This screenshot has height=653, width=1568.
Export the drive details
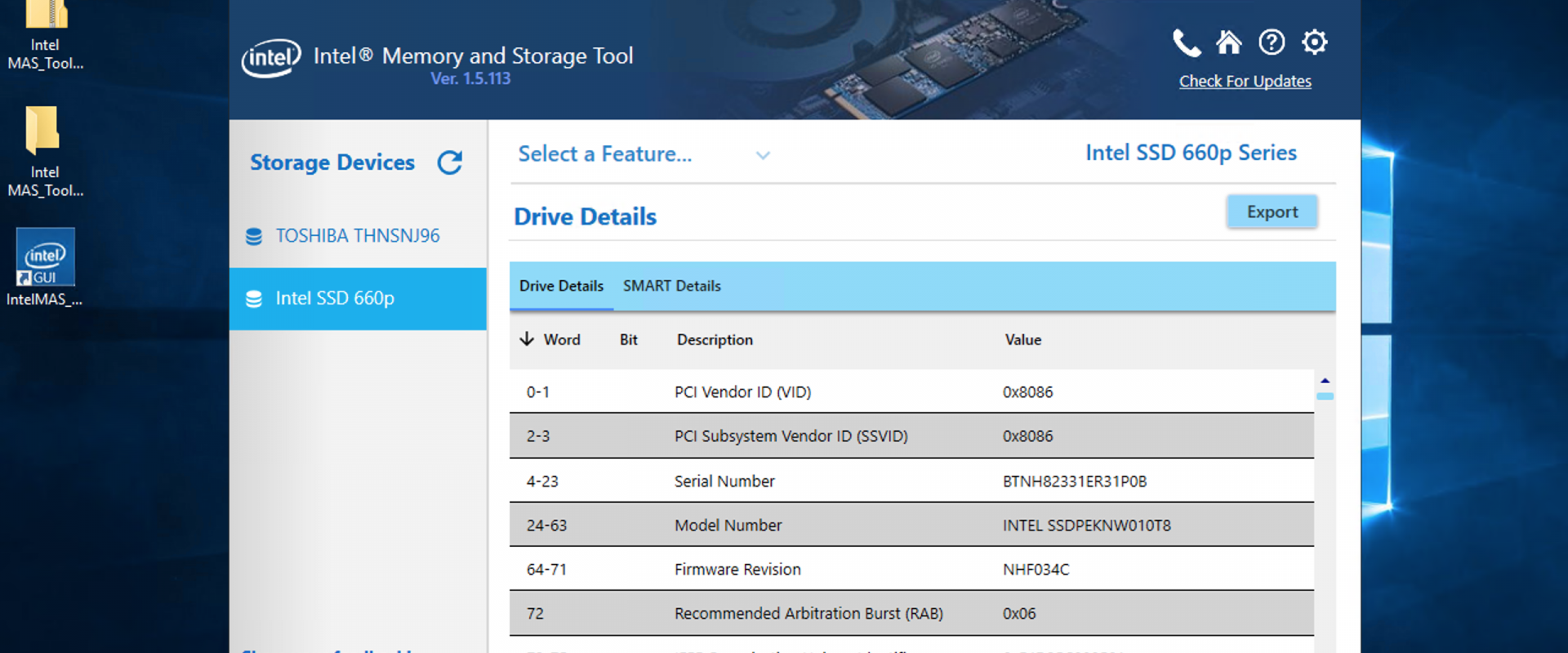coord(1272,211)
